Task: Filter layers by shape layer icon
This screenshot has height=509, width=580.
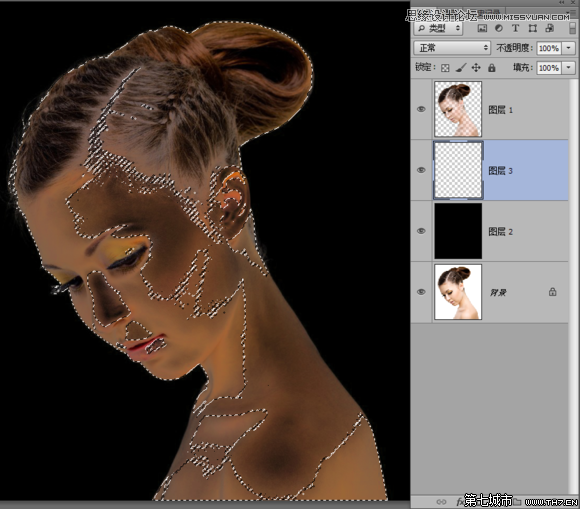Action: point(532,28)
